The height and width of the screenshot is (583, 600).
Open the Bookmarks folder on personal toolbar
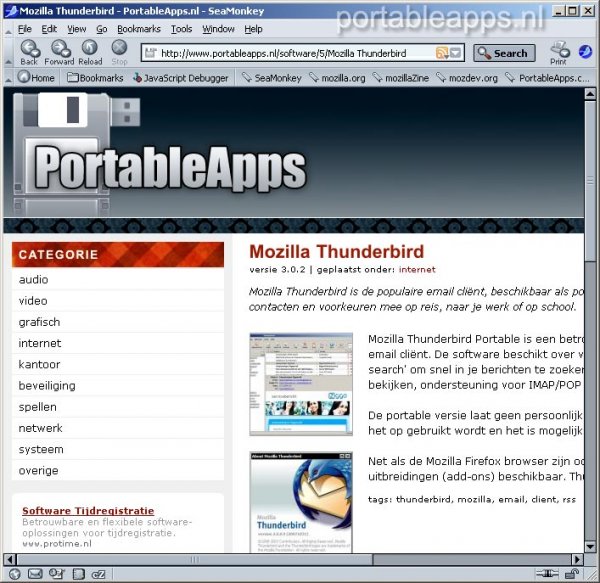95,78
